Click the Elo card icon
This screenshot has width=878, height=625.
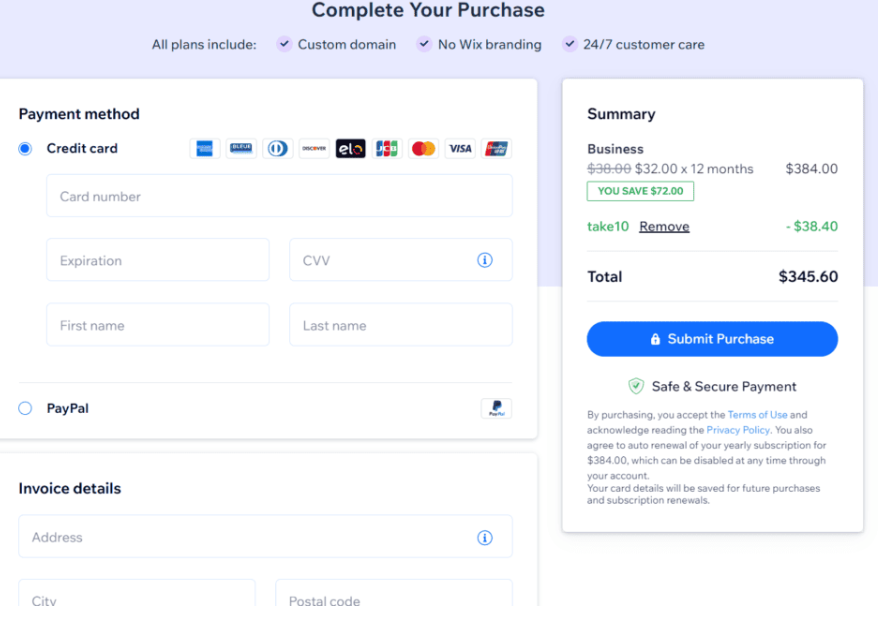[x=350, y=149]
